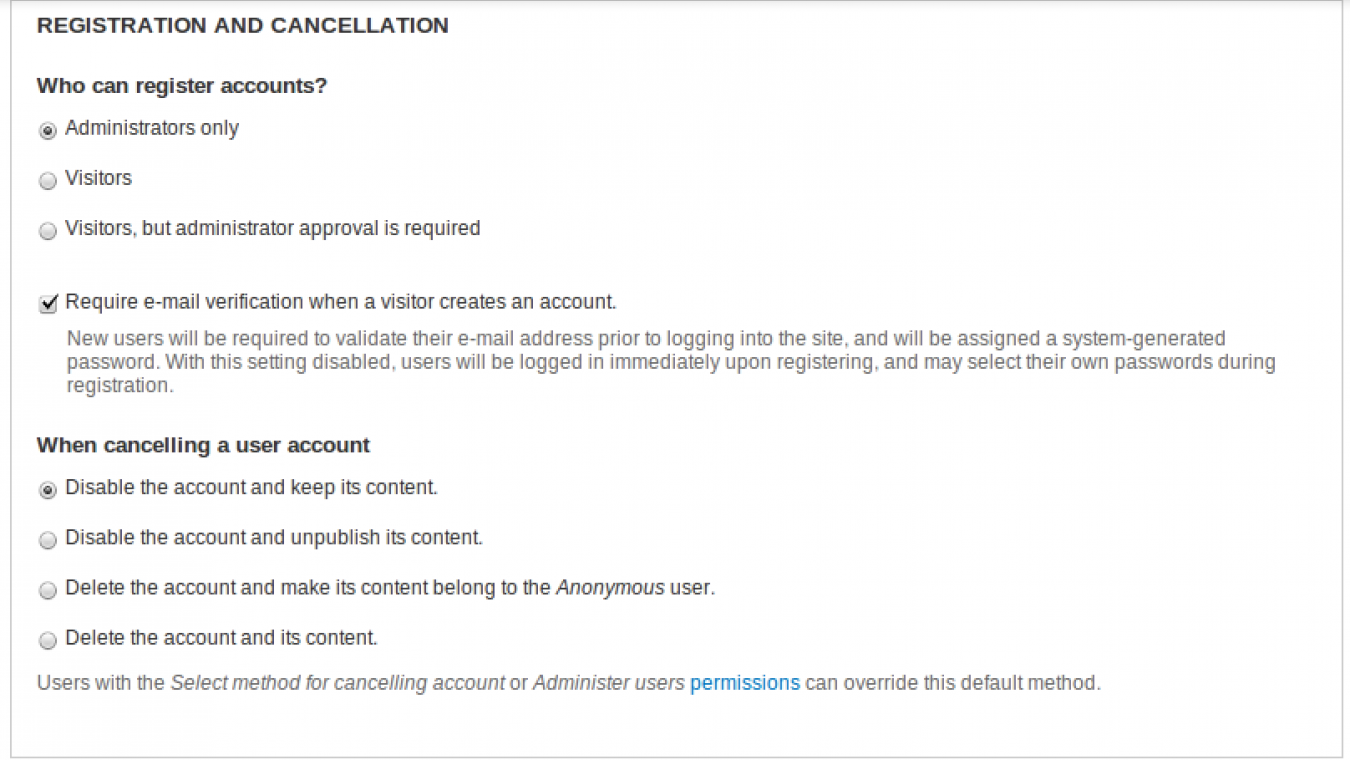
Task: Click the REGISTRATION AND CANCELLATION section title
Action: tap(242, 25)
